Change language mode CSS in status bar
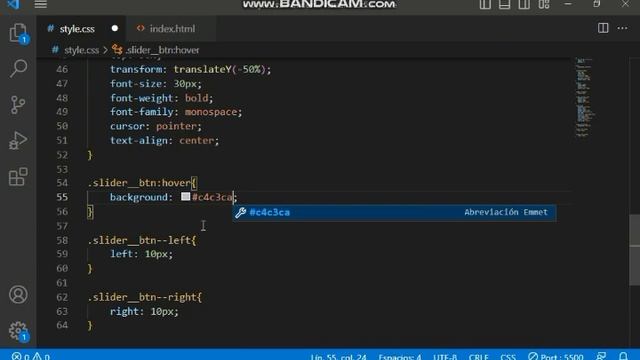The width and height of the screenshot is (640, 360). [508, 356]
